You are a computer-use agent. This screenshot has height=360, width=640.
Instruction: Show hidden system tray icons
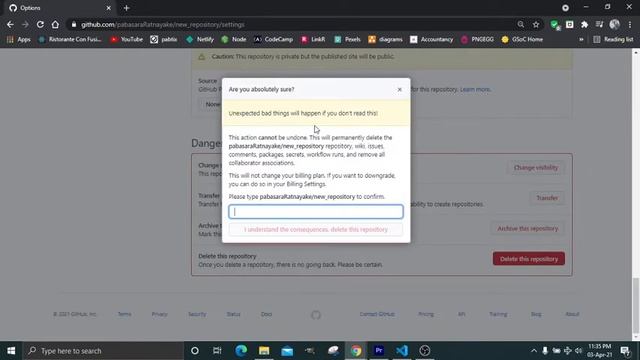(534, 351)
